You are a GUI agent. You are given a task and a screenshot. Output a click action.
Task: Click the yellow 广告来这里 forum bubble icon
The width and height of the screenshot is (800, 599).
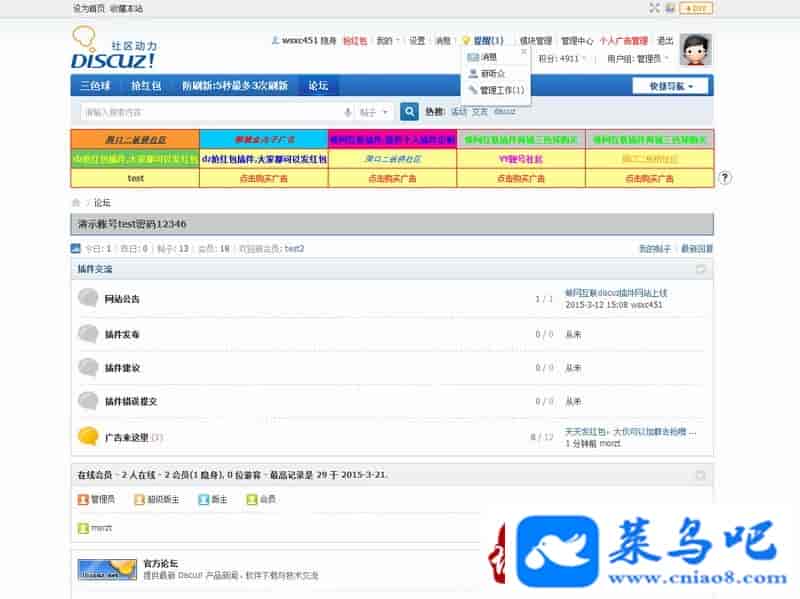88,436
